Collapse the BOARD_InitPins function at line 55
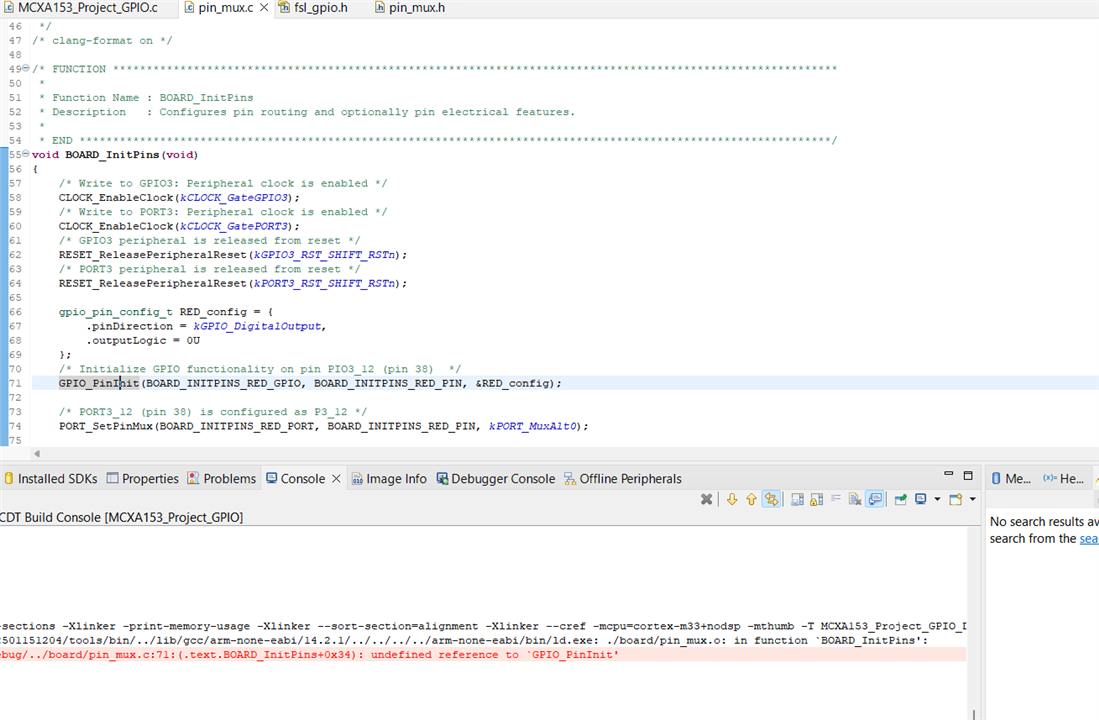The image size is (1099, 720). pos(26,155)
